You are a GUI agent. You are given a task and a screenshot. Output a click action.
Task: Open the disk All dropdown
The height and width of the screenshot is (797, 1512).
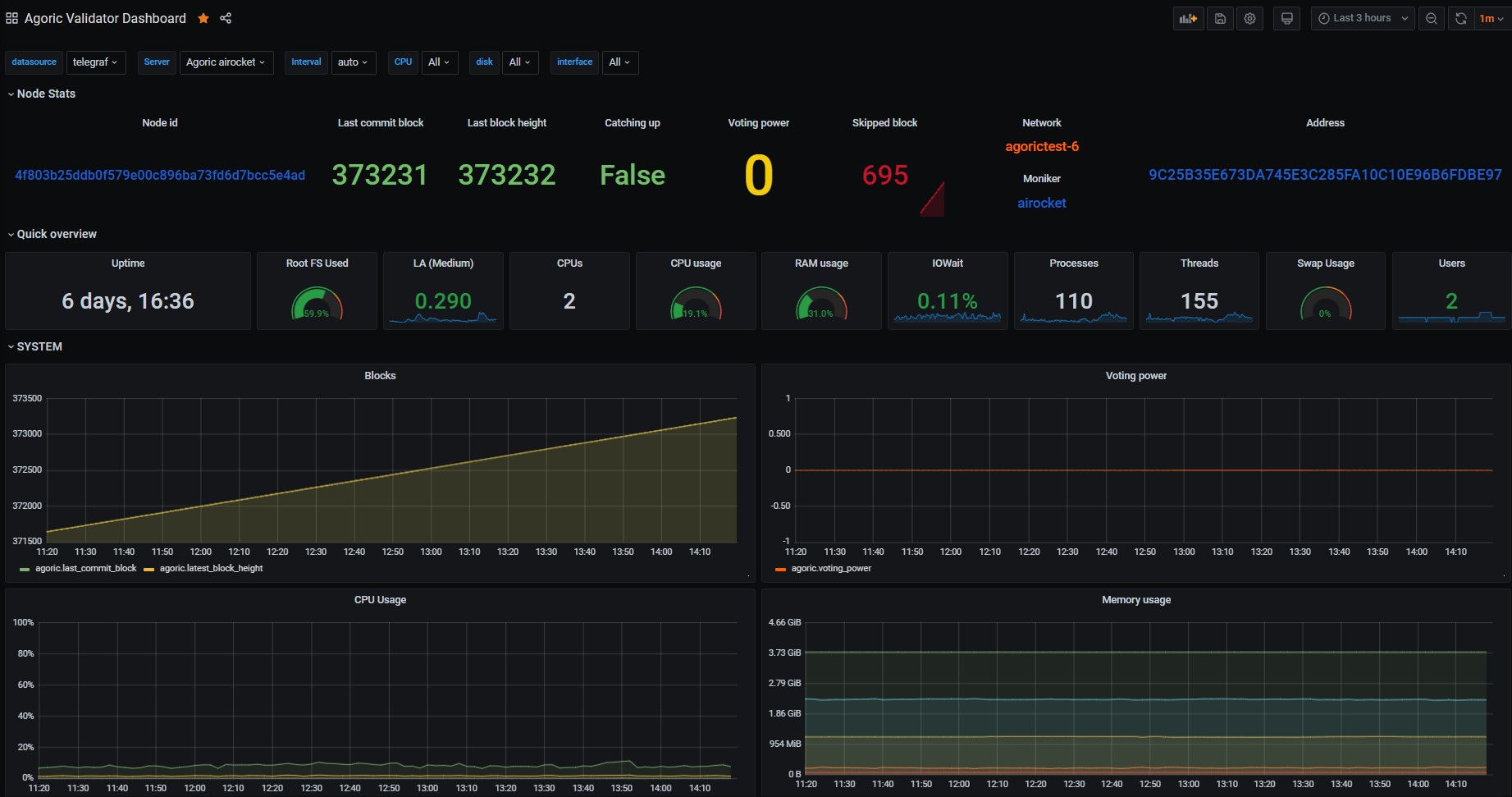pos(519,62)
